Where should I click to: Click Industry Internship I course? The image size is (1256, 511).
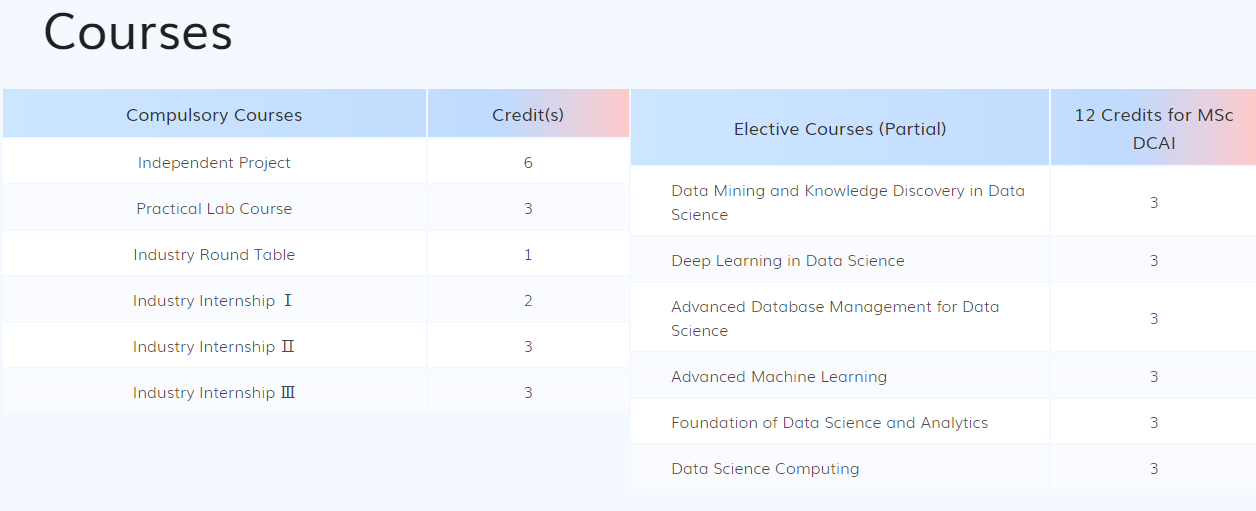(214, 300)
